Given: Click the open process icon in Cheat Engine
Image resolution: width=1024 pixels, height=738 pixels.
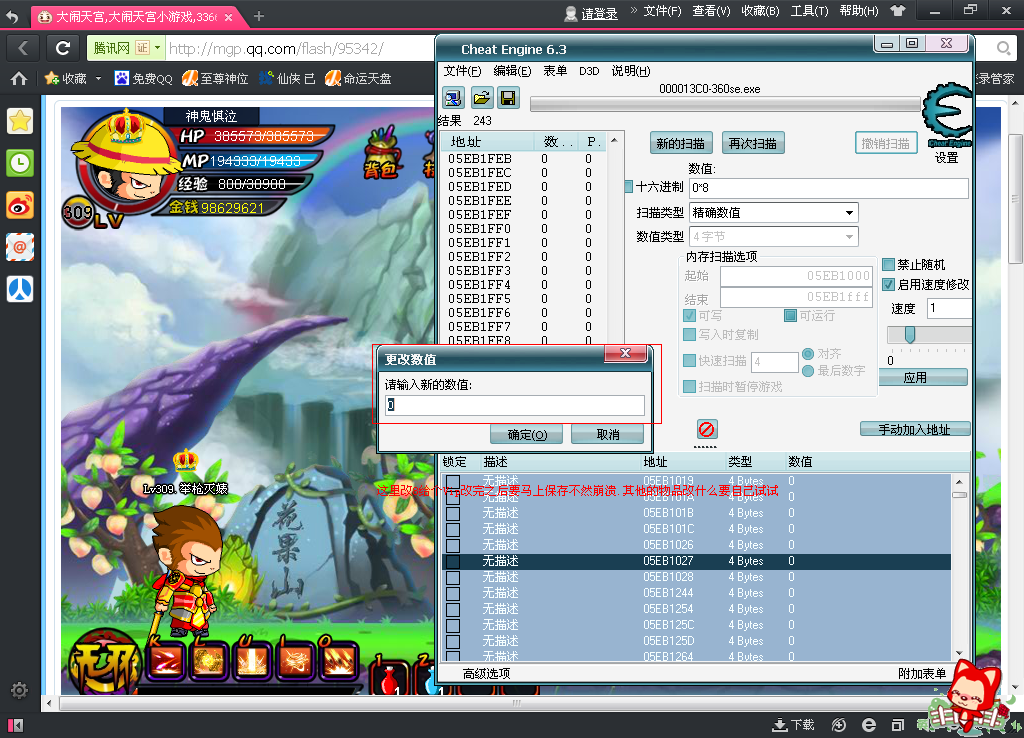Looking at the screenshot, I should tap(454, 97).
